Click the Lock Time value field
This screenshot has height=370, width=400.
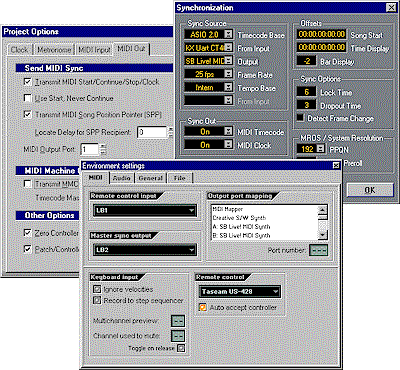307,92
